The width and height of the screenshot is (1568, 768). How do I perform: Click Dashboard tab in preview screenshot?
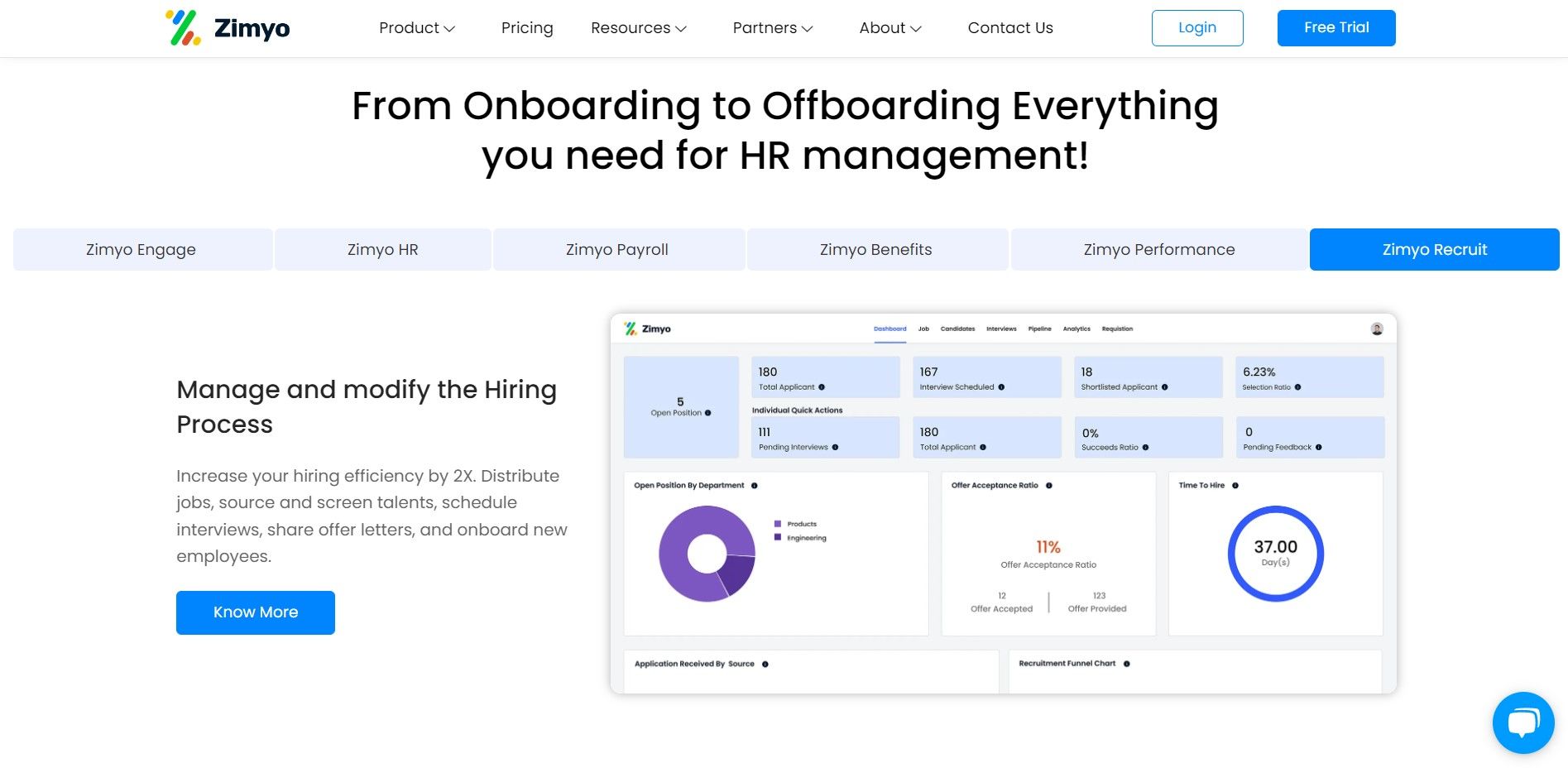[x=890, y=329]
